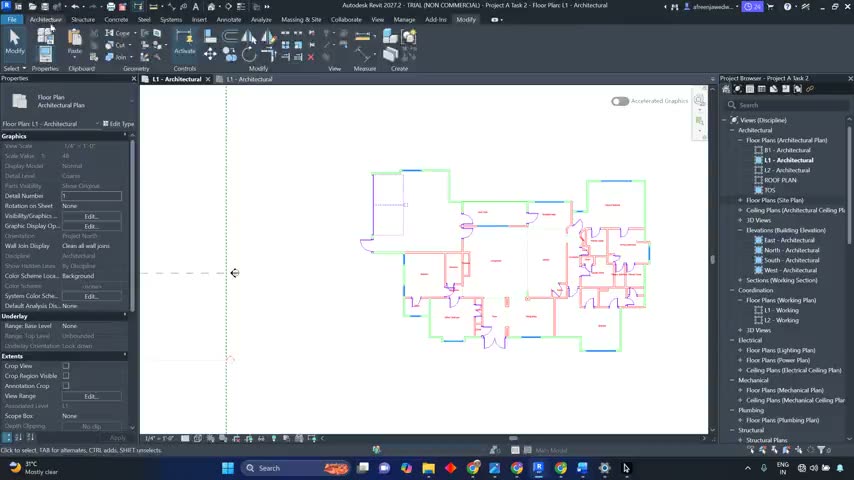Click the Edit Type button
This screenshot has height=480, width=854.
[x=118, y=124]
